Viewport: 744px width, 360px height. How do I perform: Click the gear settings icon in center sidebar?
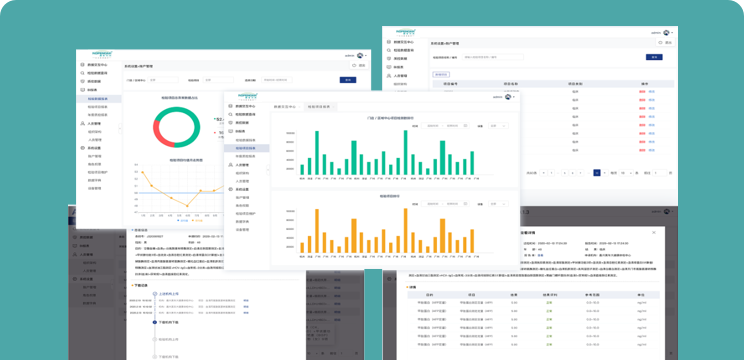tap(231, 189)
